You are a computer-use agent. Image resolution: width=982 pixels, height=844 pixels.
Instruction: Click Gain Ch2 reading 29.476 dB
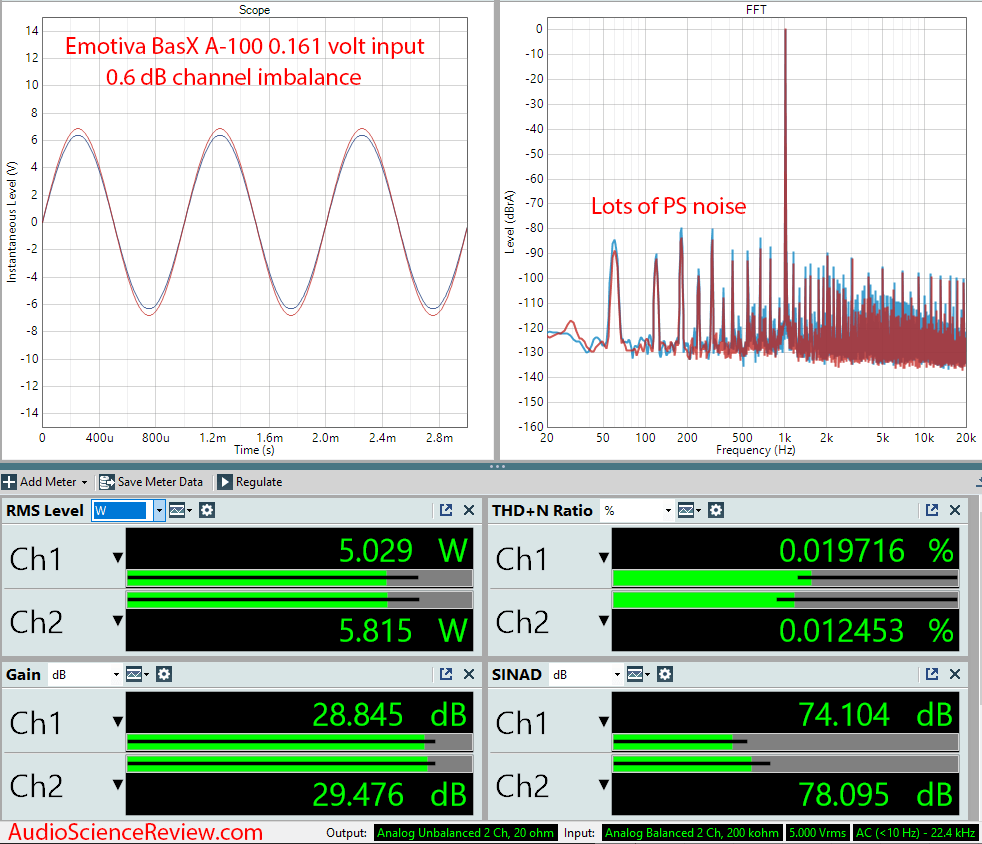click(x=390, y=795)
